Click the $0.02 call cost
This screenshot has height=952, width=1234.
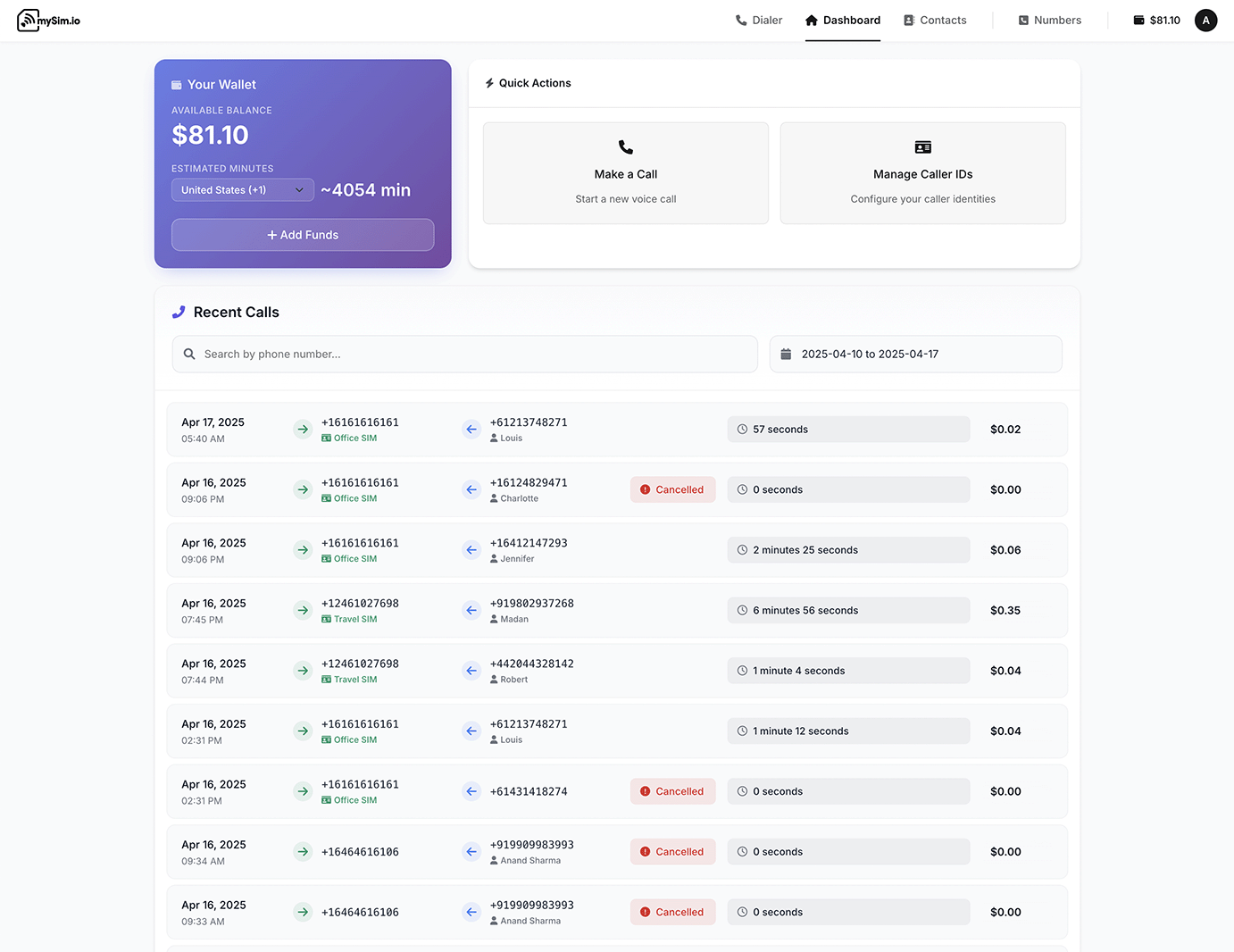(1005, 430)
